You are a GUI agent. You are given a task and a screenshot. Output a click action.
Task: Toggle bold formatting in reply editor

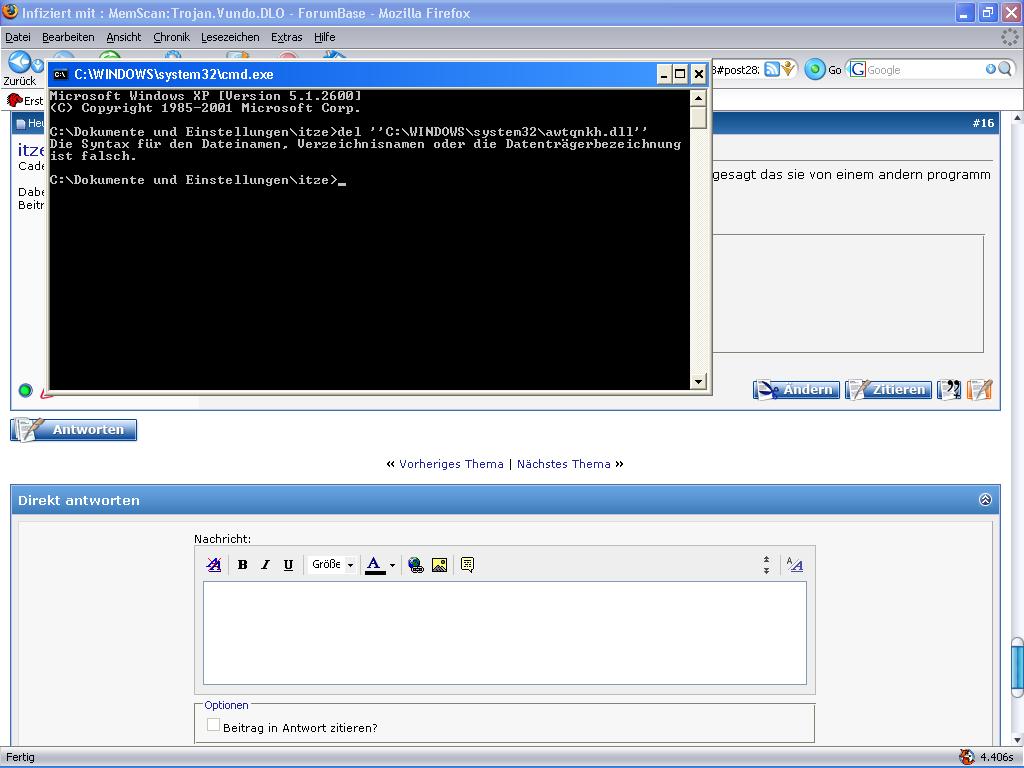[242, 565]
